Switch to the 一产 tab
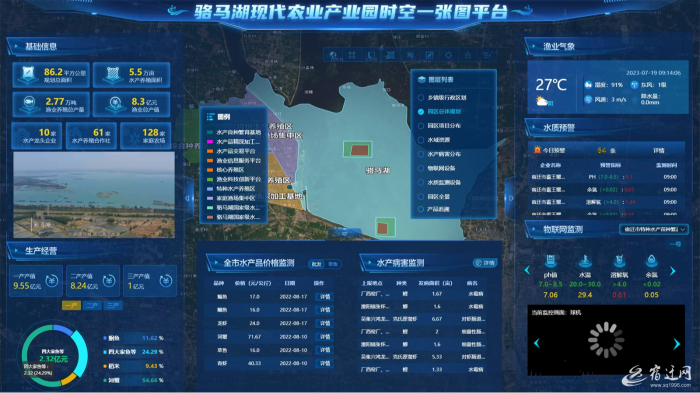 [71, 305]
